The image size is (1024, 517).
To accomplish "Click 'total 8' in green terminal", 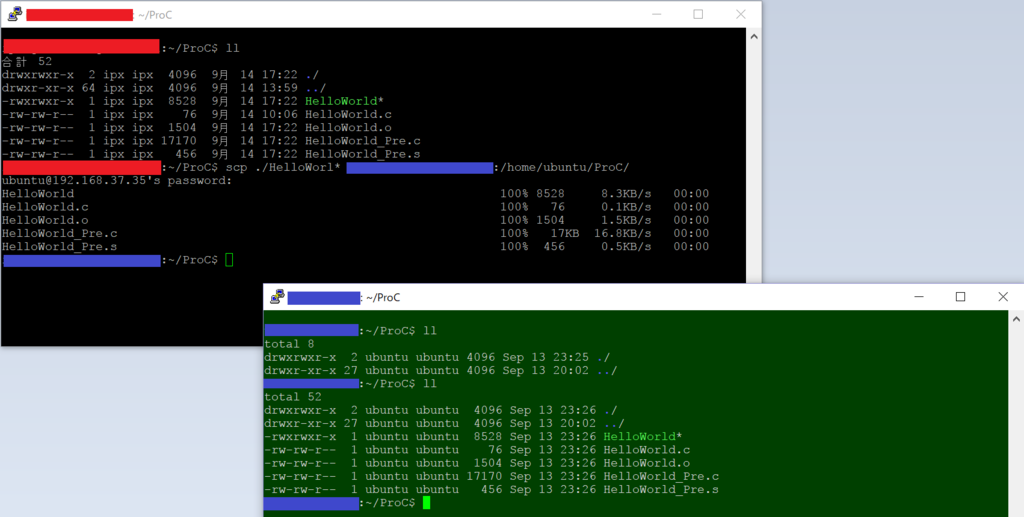I will pyautogui.click(x=290, y=344).
